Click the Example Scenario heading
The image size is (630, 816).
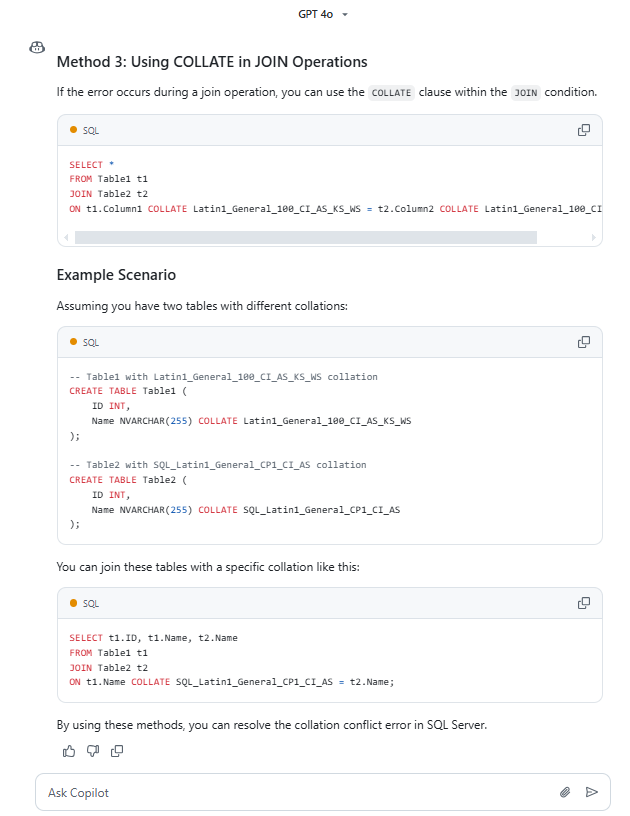[x=117, y=274]
